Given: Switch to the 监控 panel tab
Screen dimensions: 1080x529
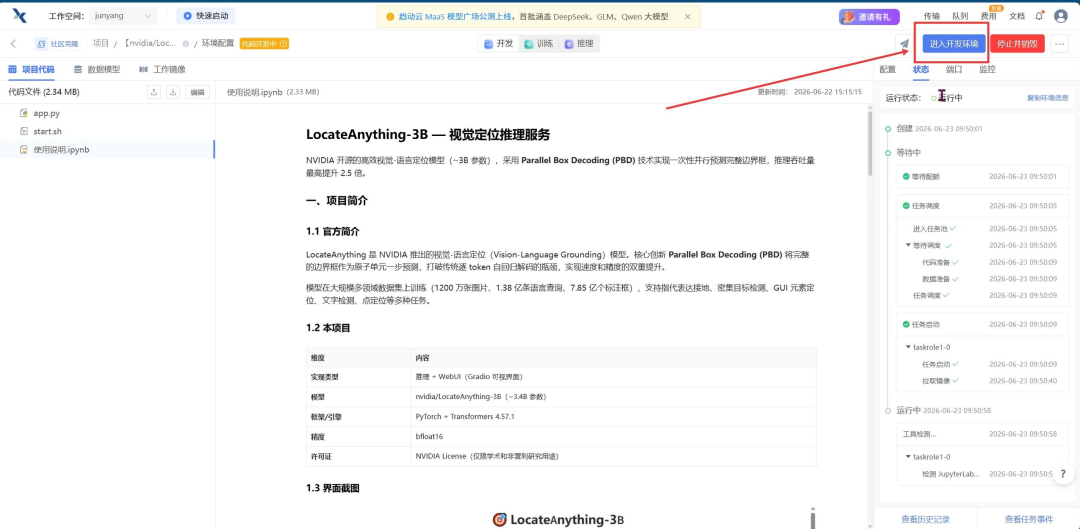Looking at the screenshot, I should coord(987,69).
